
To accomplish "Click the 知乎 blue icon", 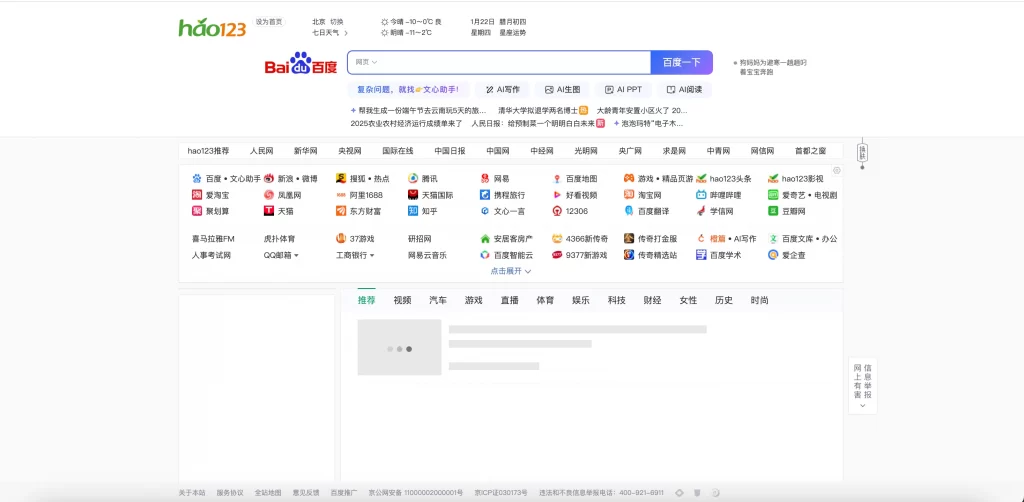I will (x=413, y=211).
